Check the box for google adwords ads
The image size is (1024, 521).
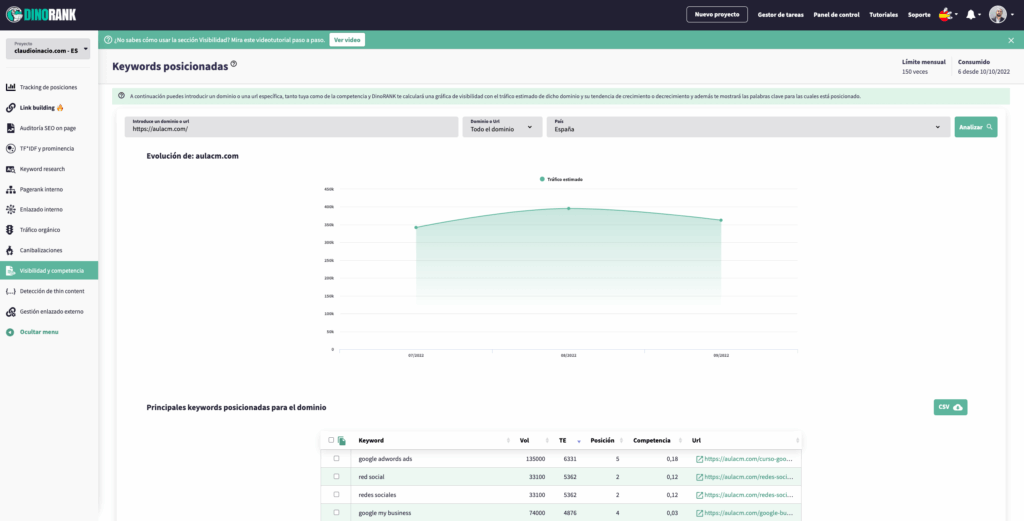pyautogui.click(x=336, y=459)
